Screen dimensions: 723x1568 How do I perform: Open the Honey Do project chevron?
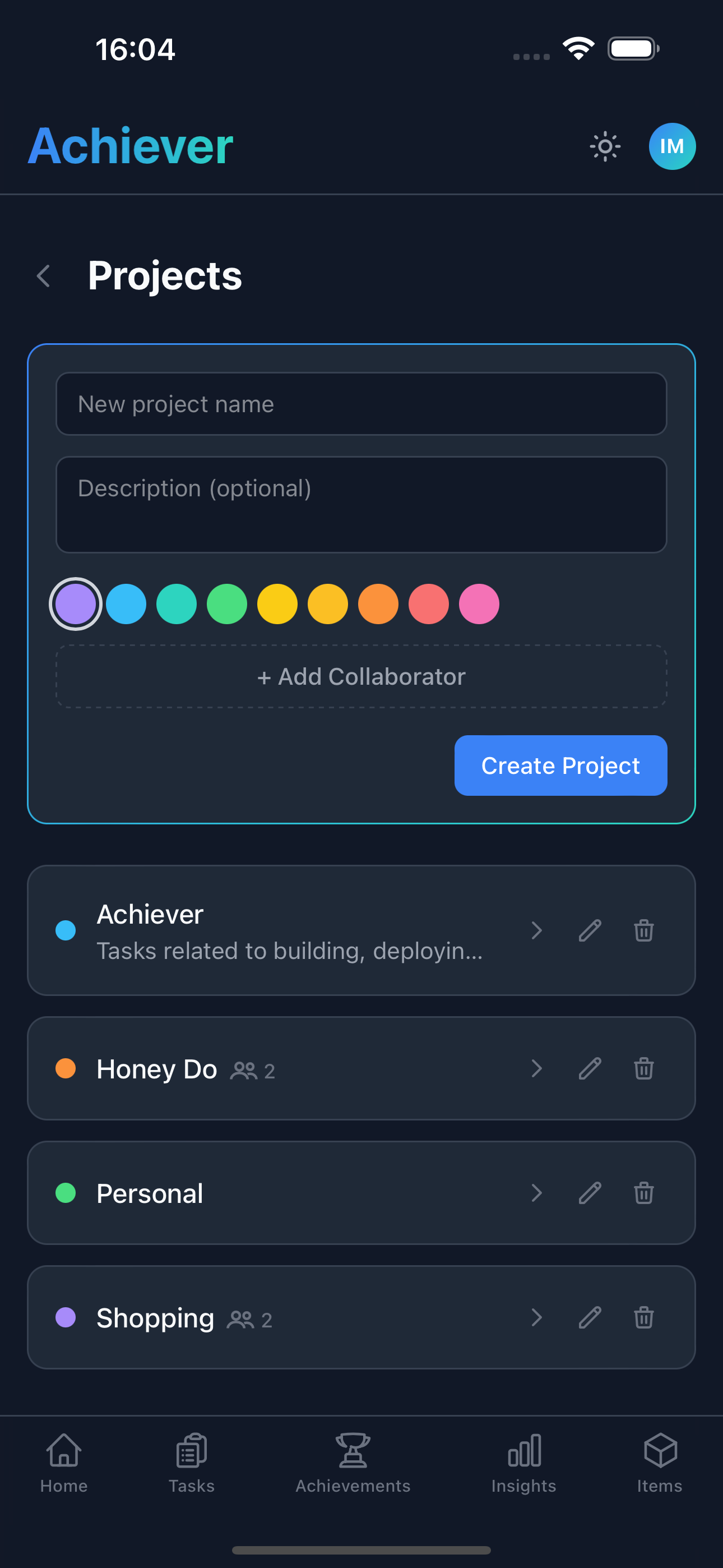coord(536,1069)
